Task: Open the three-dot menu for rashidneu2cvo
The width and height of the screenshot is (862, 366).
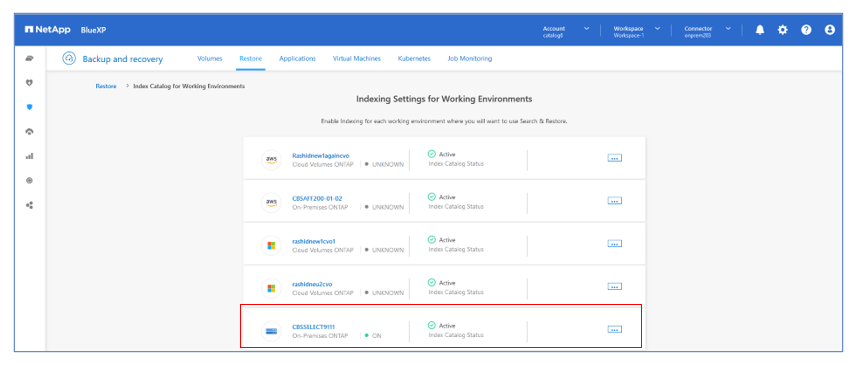Action: pos(615,286)
